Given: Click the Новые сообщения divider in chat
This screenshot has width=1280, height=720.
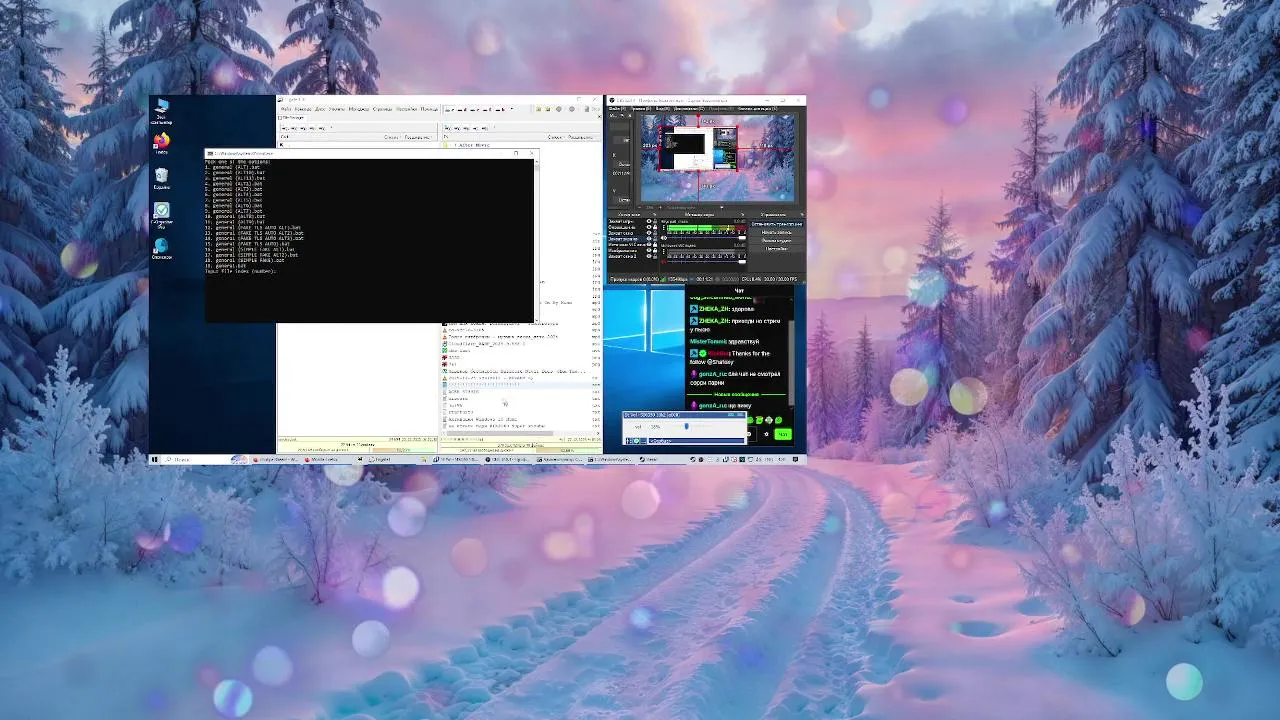Looking at the screenshot, I should [737, 394].
